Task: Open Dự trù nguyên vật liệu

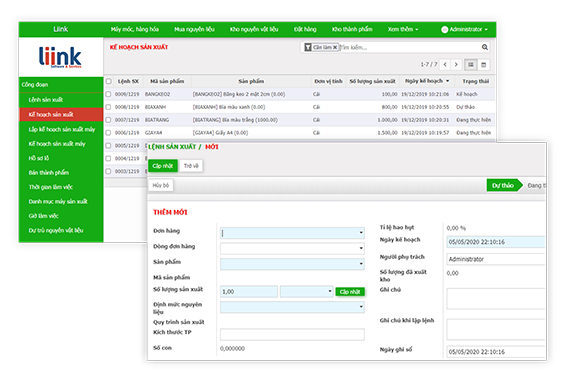Action: coord(61,230)
